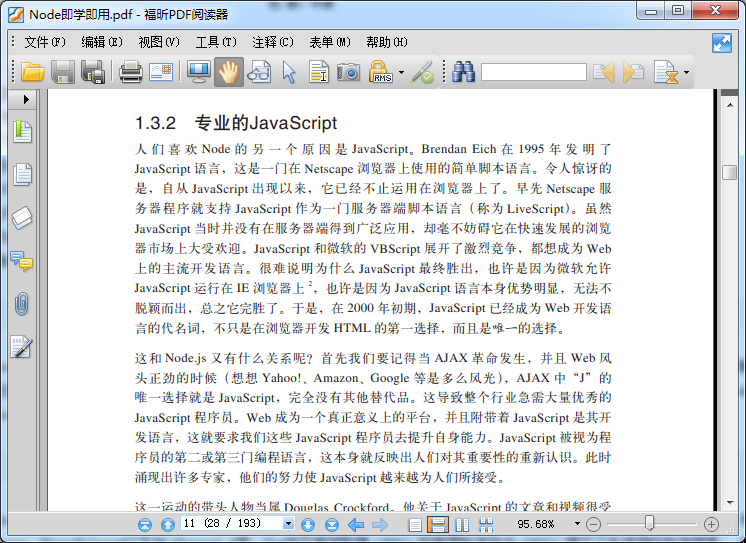
Task: Go forward to next view
Action: pos(379,525)
